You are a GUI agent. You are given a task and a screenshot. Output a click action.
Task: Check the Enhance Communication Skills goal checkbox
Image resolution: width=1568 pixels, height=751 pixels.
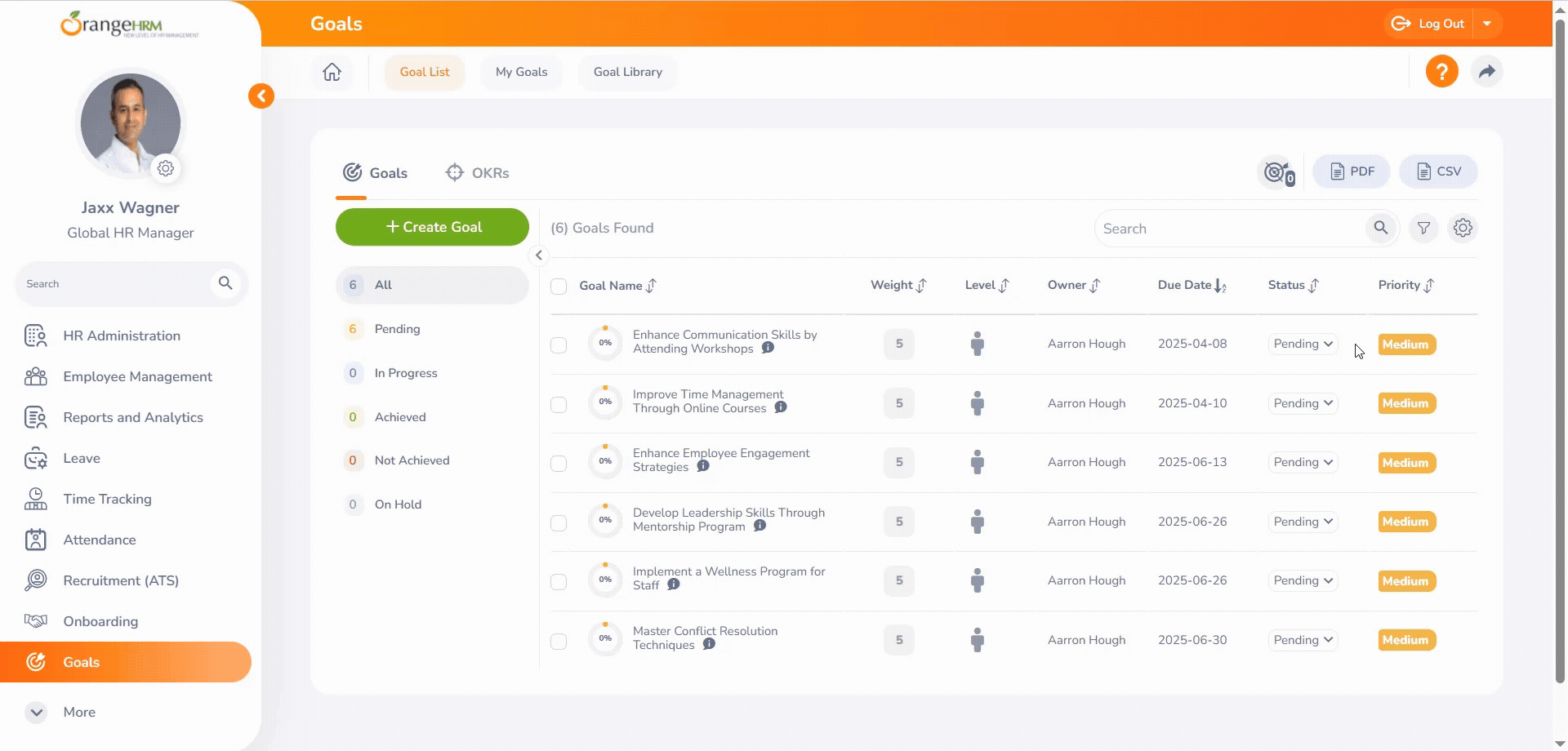click(559, 345)
